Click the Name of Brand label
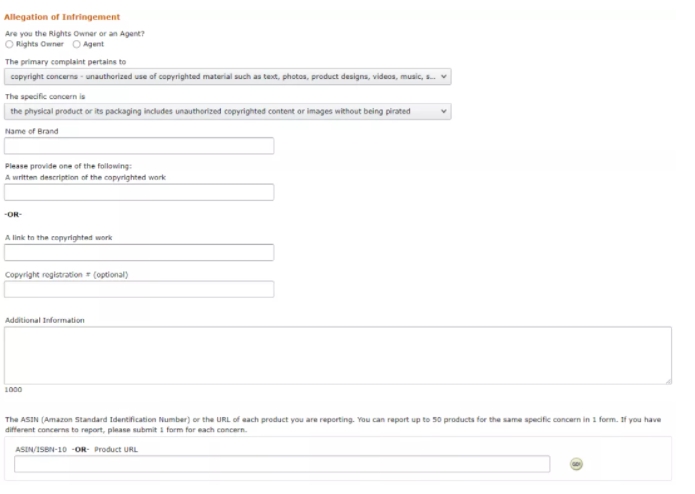This screenshot has height=494, width=695. coord(31,131)
